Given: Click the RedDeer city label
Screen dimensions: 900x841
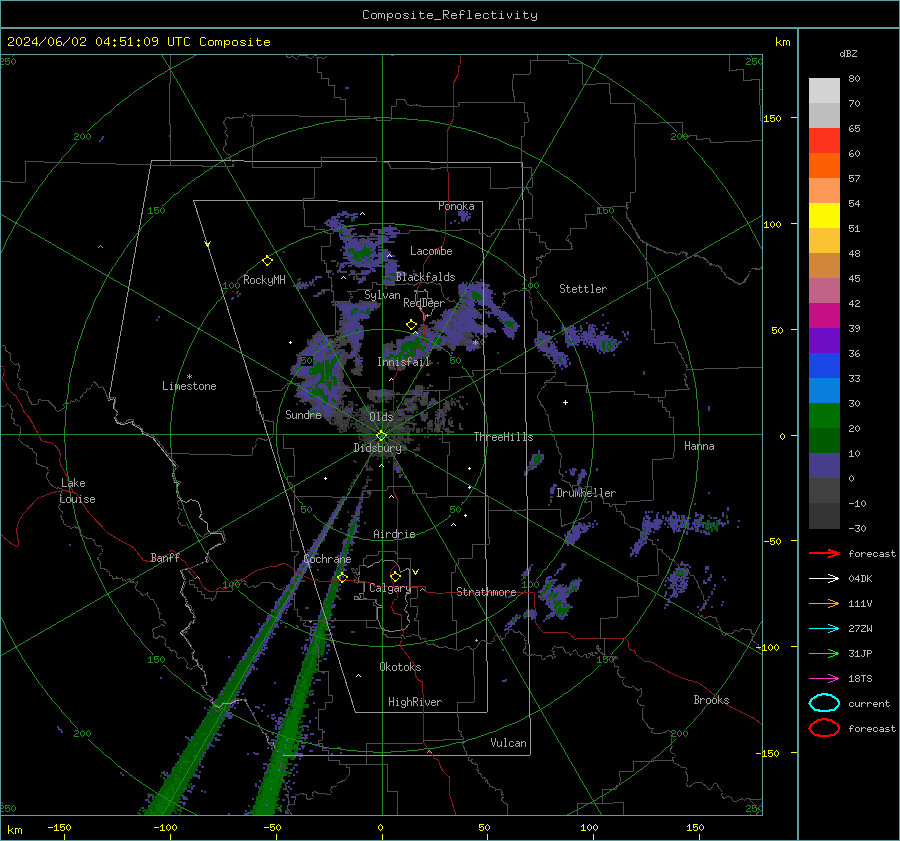Looking at the screenshot, I should 424,303.
